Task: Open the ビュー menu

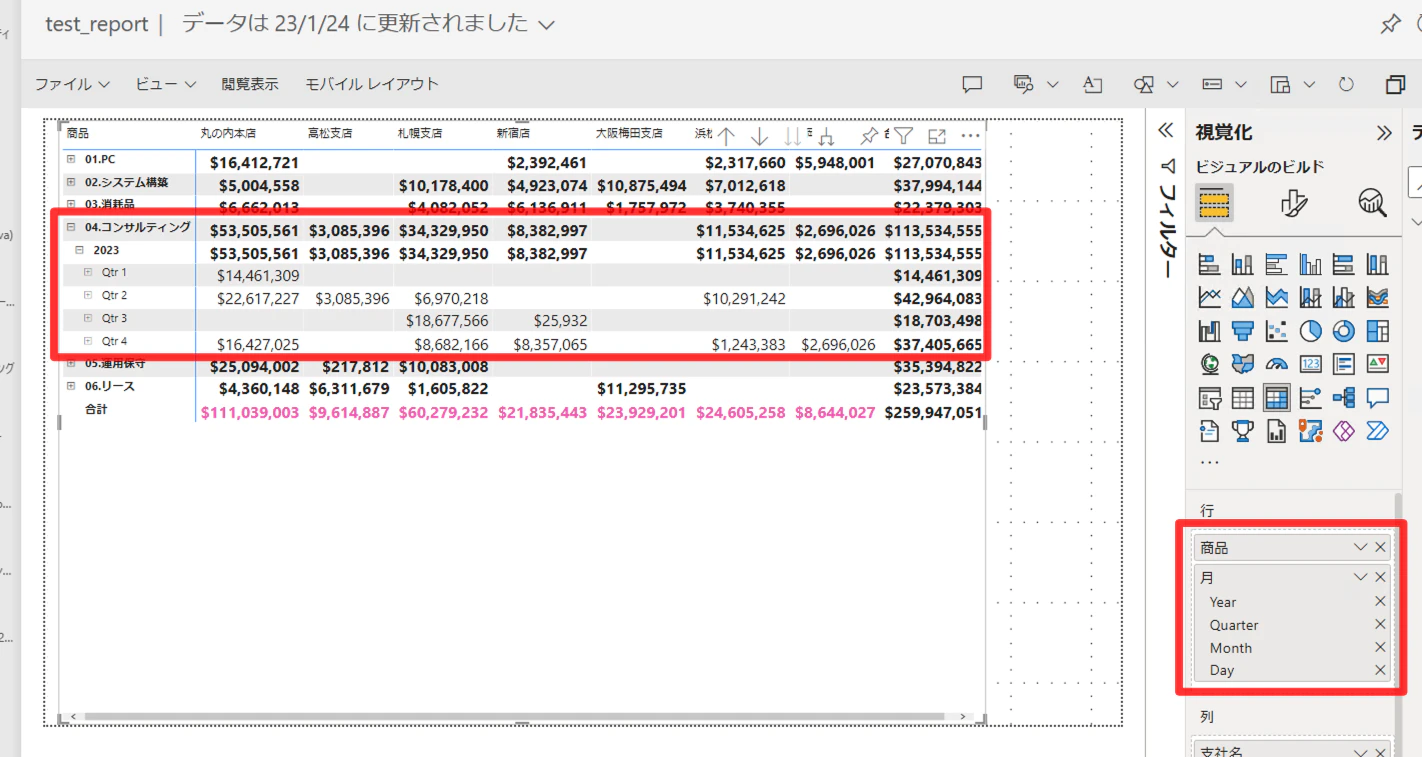Action: coord(157,84)
